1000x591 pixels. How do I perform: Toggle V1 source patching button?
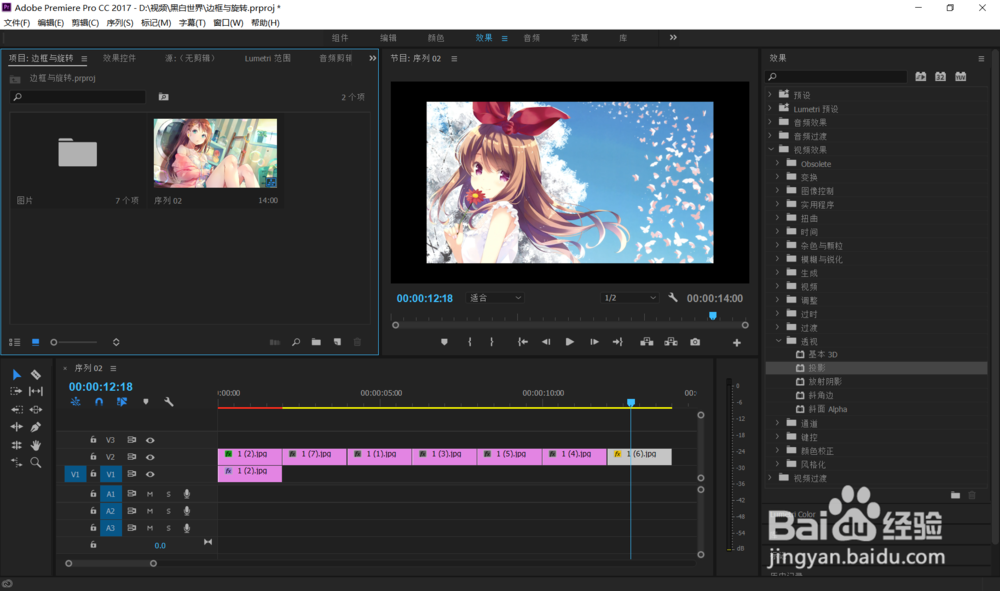click(x=75, y=474)
